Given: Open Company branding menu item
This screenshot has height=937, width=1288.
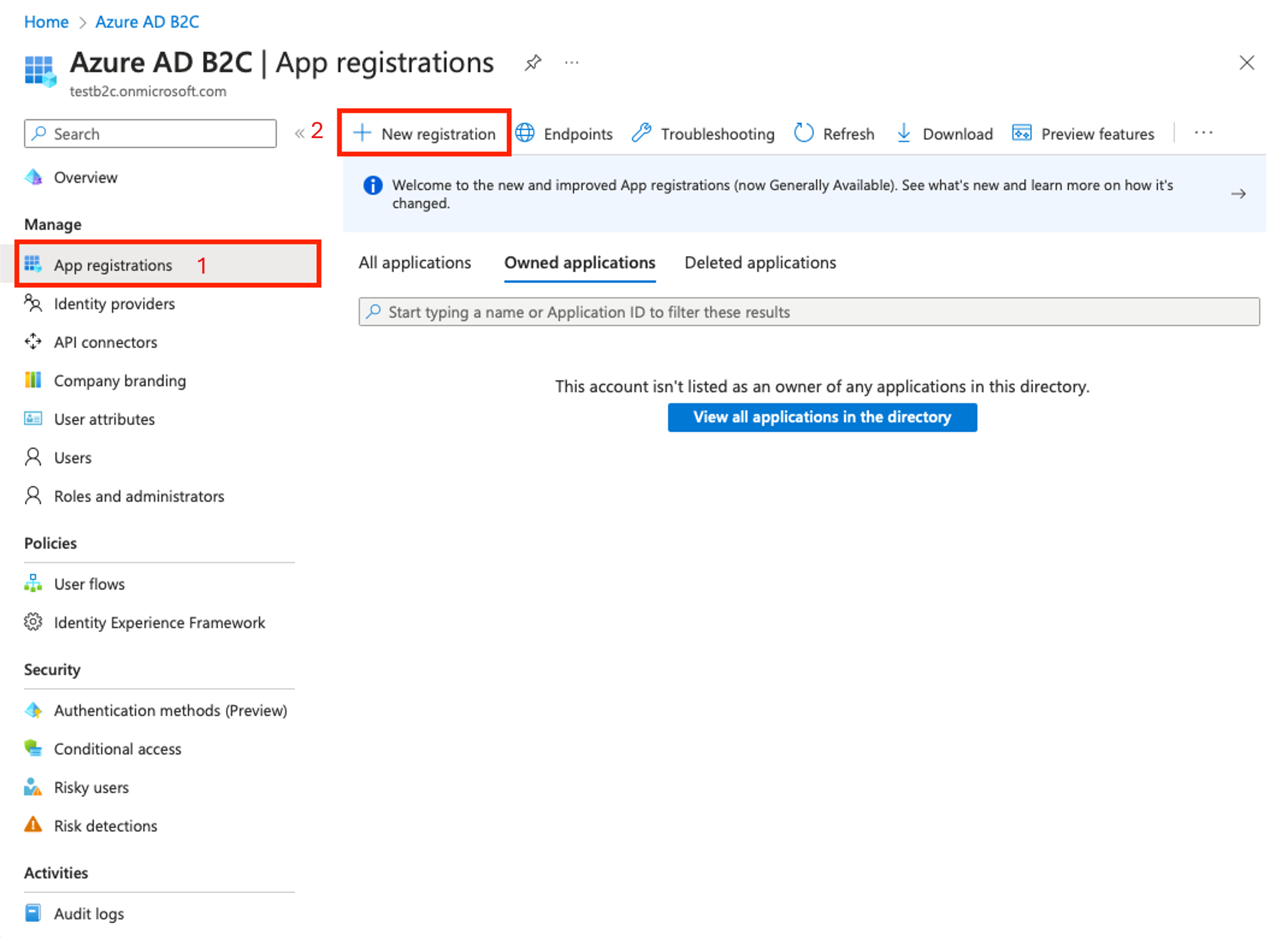Looking at the screenshot, I should tap(119, 380).
